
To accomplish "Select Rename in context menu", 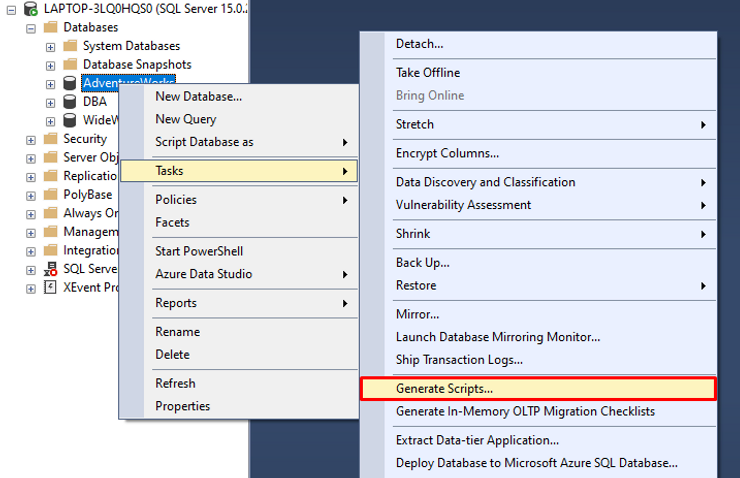I will click(239, 332).
